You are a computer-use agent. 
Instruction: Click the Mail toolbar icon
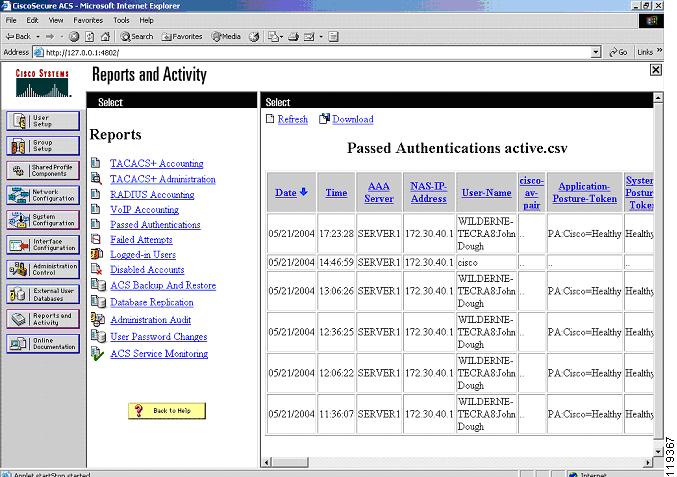point(309,37)
